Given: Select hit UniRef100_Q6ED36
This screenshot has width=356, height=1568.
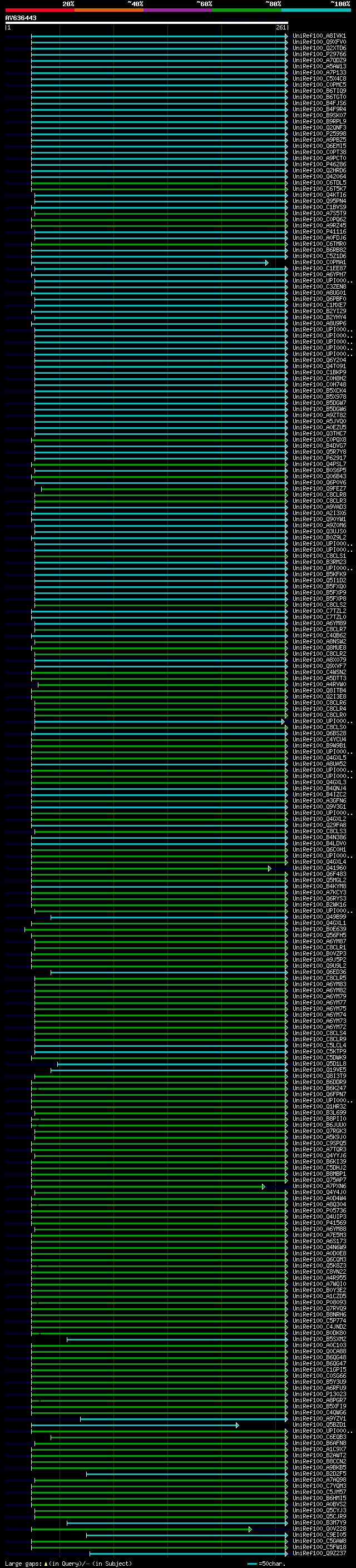Looking at the screenshot, I should pos(319,973).
